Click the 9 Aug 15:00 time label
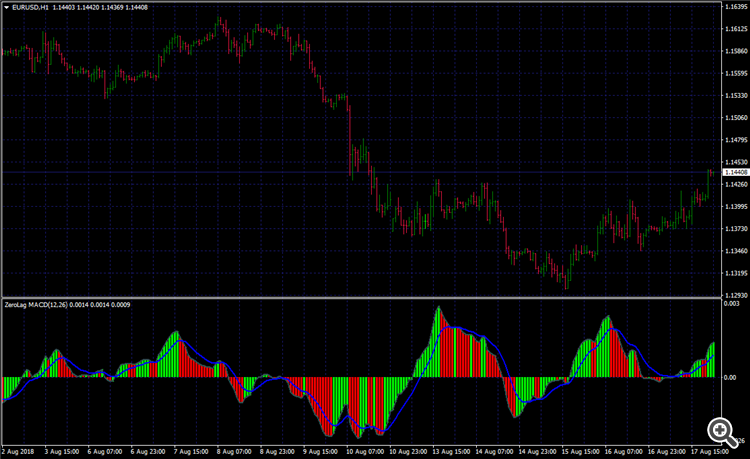 click(320, 452)
